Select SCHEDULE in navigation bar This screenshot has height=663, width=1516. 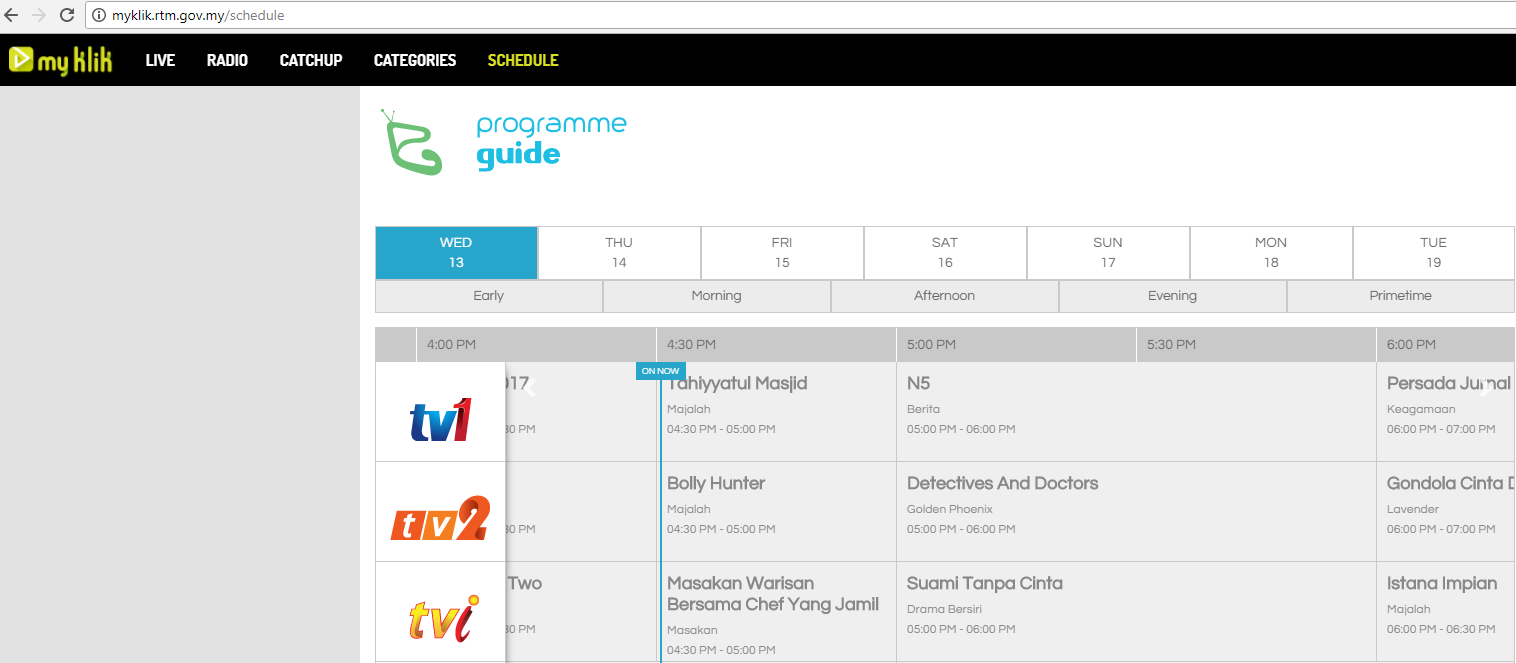[x=523, y=60]
